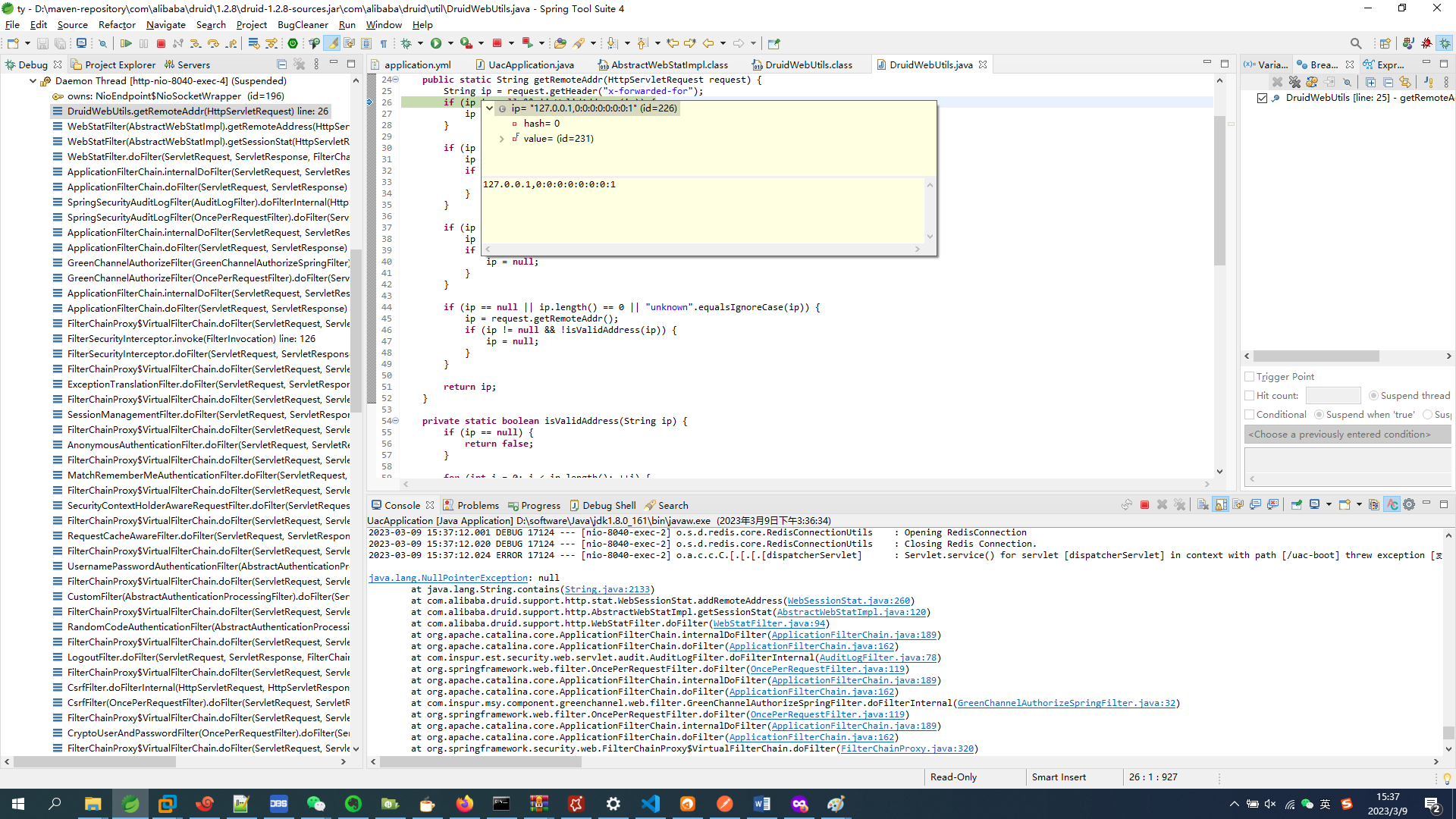Viewport: 1456px width, 819px height.
Task: Click the green power relaunch icon
Action: [x=293, y=44]
